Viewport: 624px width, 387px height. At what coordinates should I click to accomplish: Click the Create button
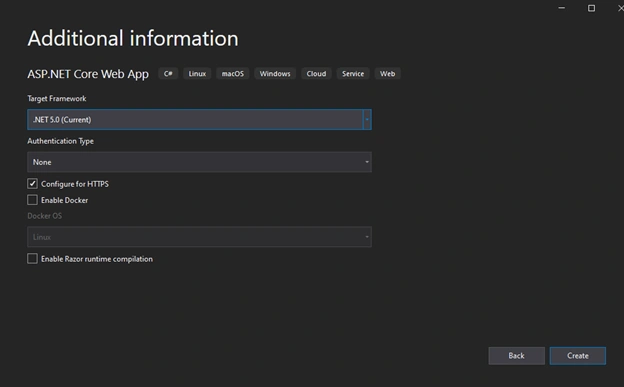click(x=578, y=356)
